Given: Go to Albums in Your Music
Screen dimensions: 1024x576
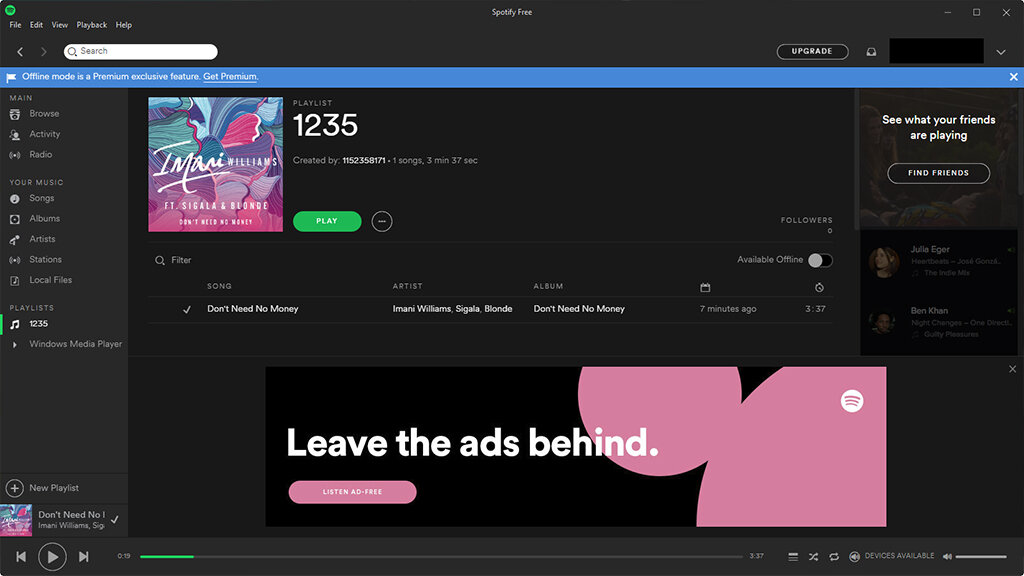Looking at the screenshot, I should [x=44, y=219].
